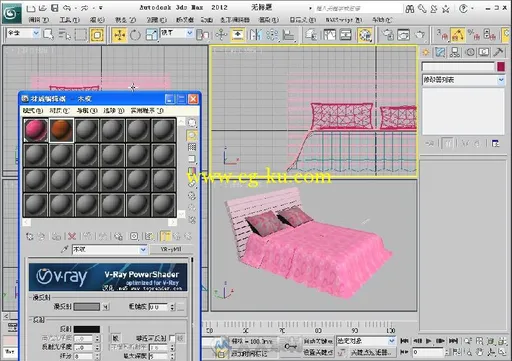Open the search binoculars icon in title bar
Image resolution: width=512 pixels, height=361 pixels.
point(410,9)
